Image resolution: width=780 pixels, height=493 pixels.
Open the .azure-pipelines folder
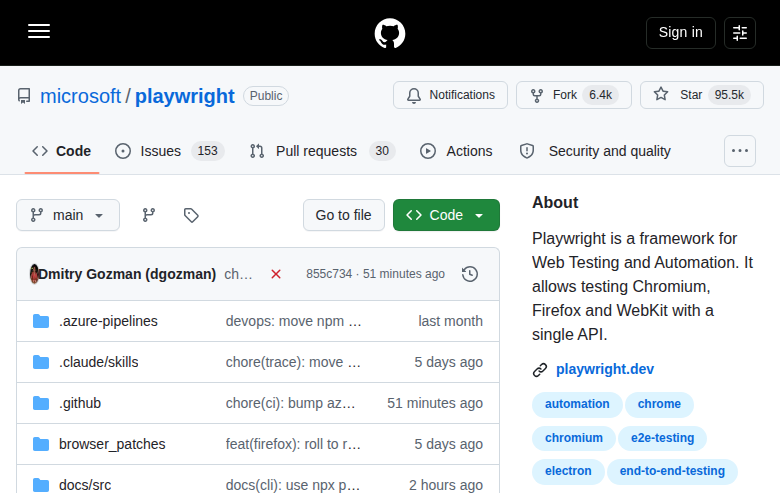pyautogui.click(x=108, y=321)
